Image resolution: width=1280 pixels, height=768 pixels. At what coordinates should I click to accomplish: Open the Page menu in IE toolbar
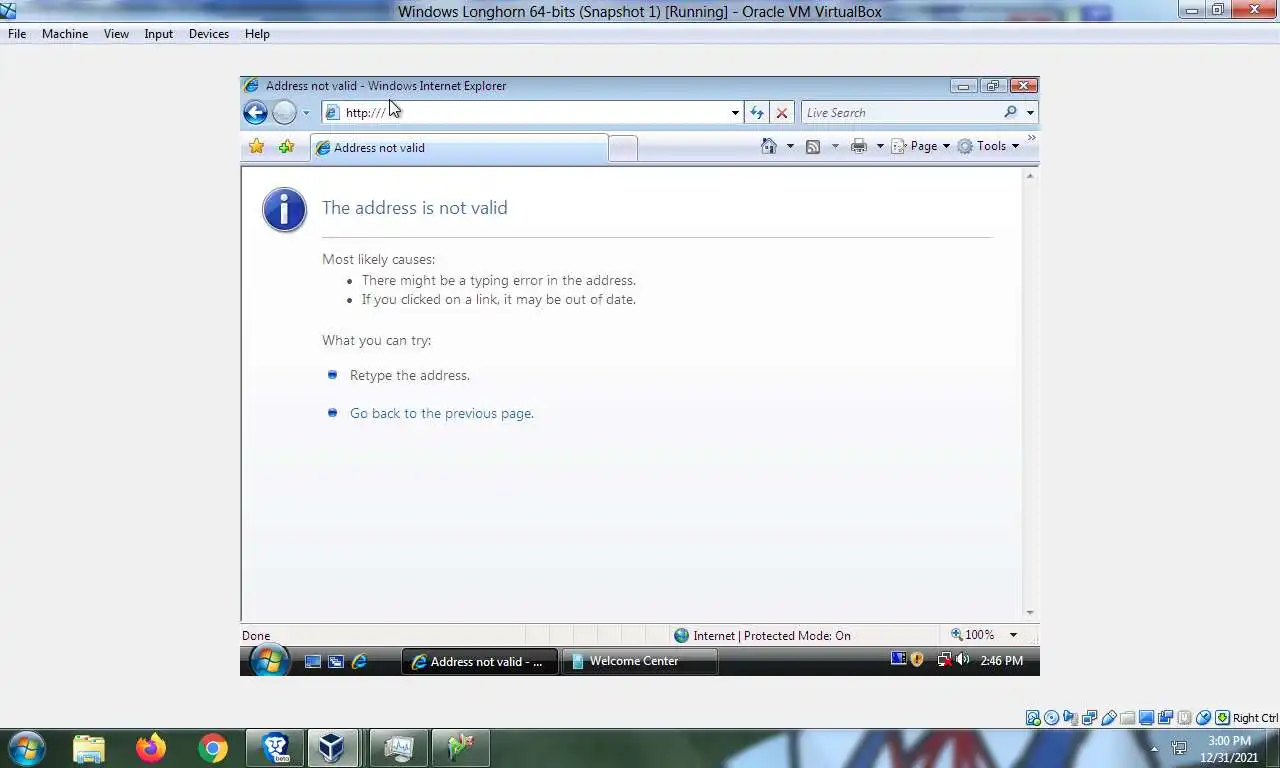(920, 146)
